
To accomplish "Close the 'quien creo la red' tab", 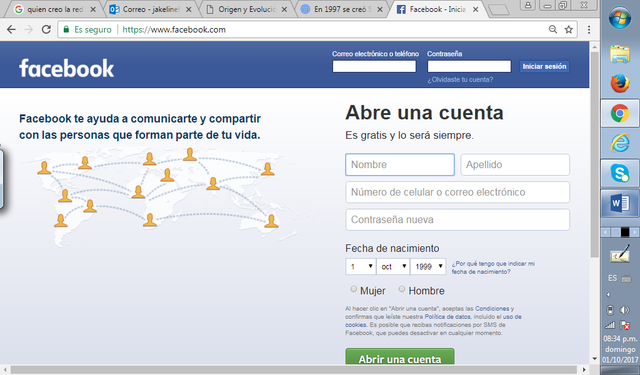I will click(x=93, y=9).
